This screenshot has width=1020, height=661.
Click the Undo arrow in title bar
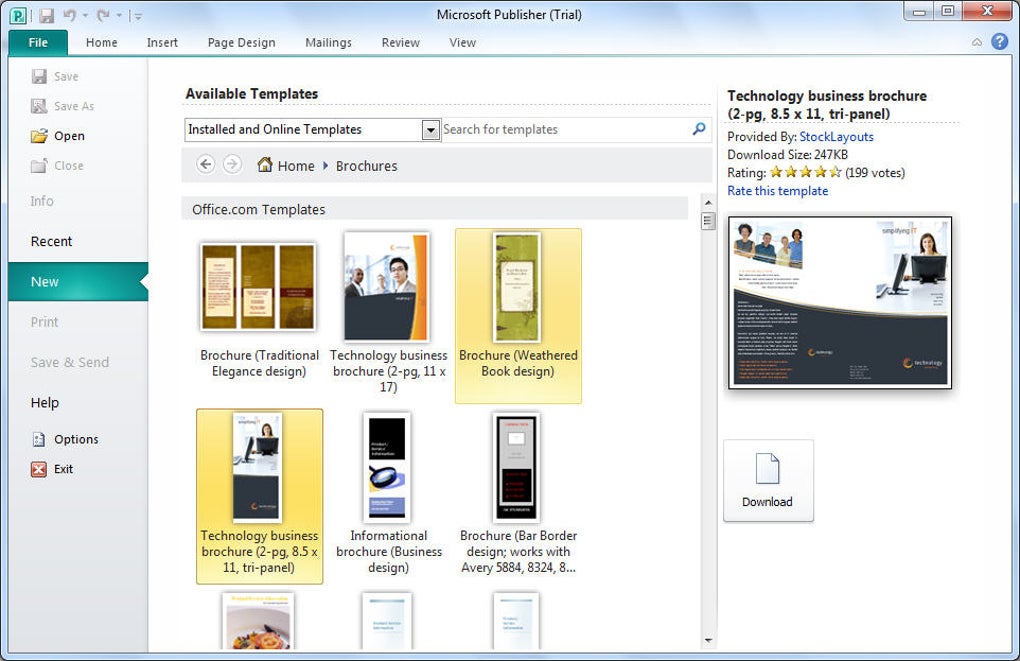(x=69, y=15)
